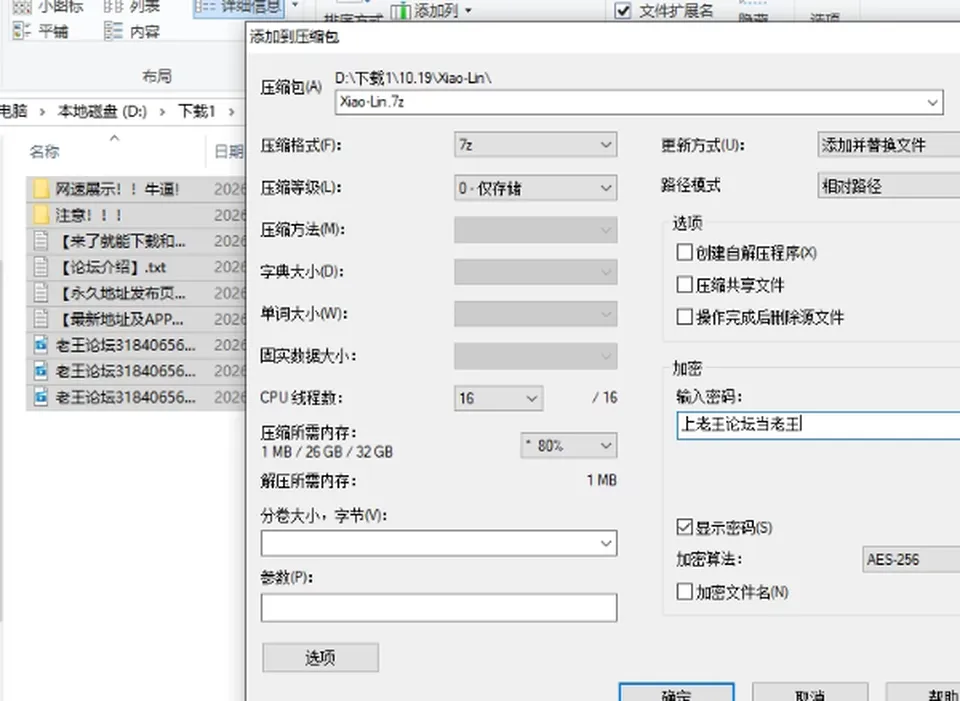
Task: Expand the Xiao-Lin.7z archive name dropdown arrow
Action: [x=932, y=102]
